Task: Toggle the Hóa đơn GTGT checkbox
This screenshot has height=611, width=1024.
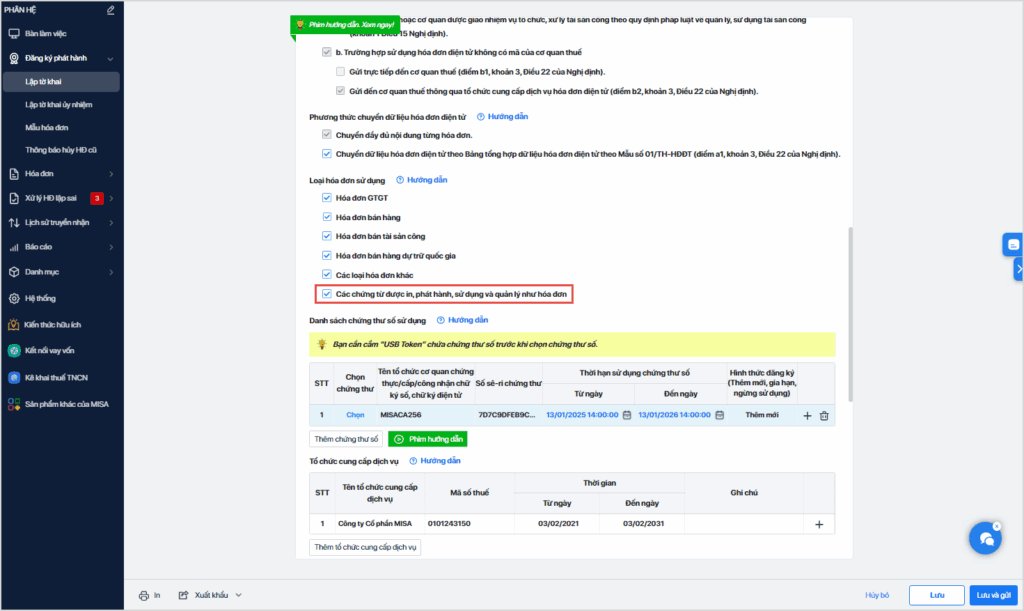Action: (x=327, y=198)
